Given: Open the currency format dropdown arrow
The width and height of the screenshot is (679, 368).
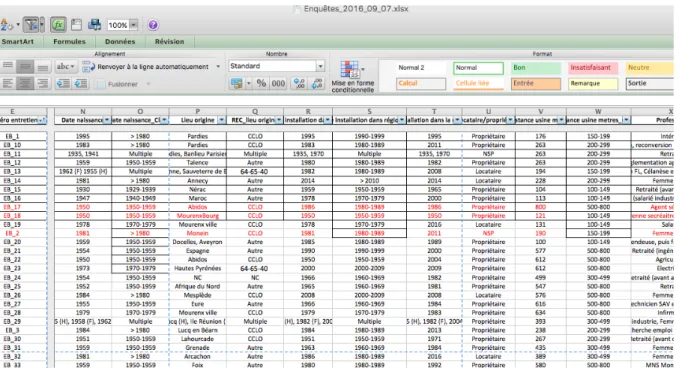Looking at the screenshot, I should pyautogui.click(x=249, y=84).
